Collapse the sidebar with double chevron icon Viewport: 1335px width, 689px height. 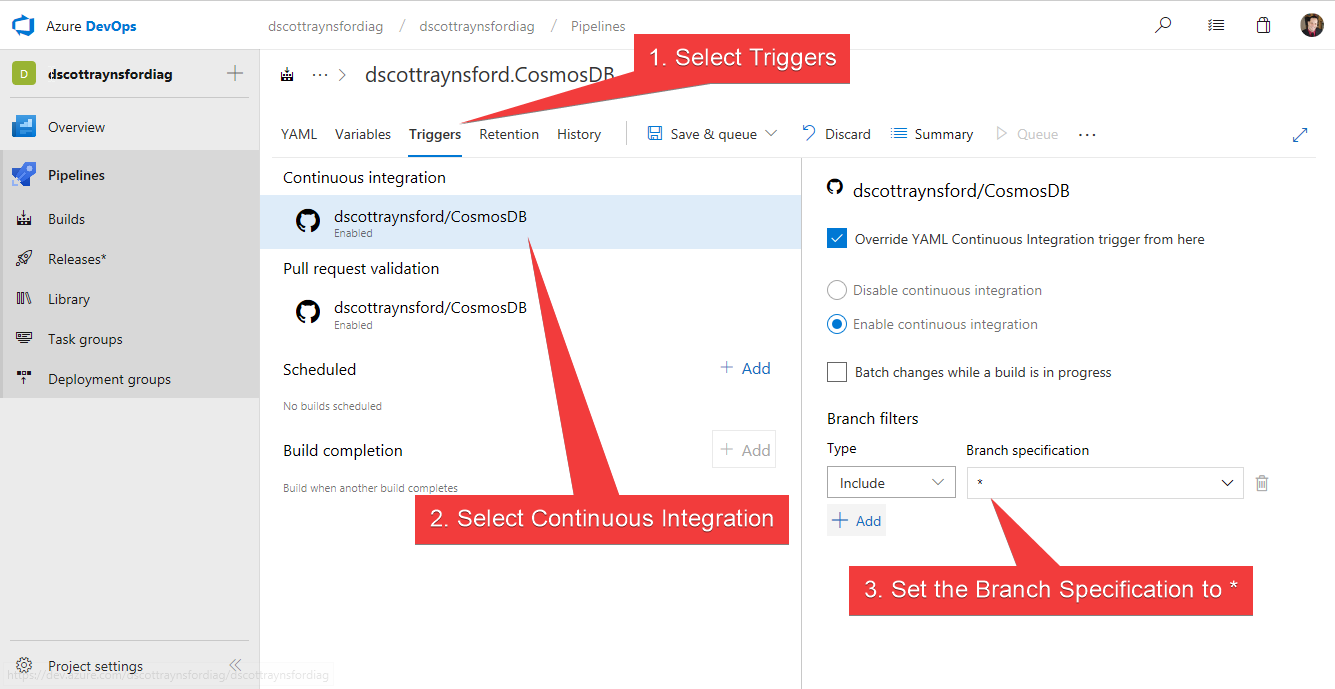[235, 665]
